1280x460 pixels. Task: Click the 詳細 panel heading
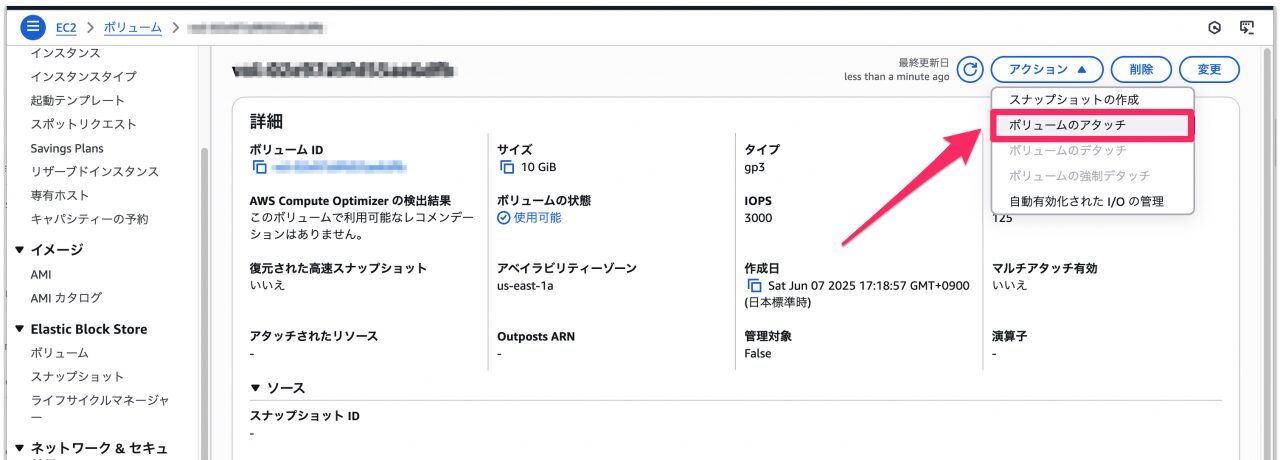point(266,121)
